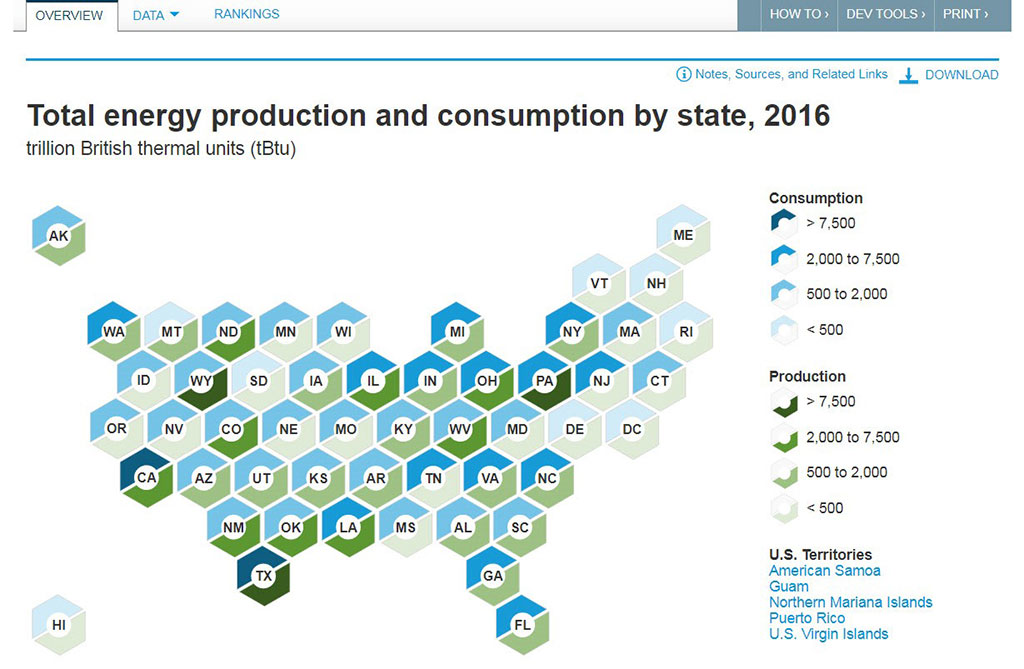The width and height of the screenshot is (1024, 669).
Task: Open the HOW TO menu
Action: [798, 14]
